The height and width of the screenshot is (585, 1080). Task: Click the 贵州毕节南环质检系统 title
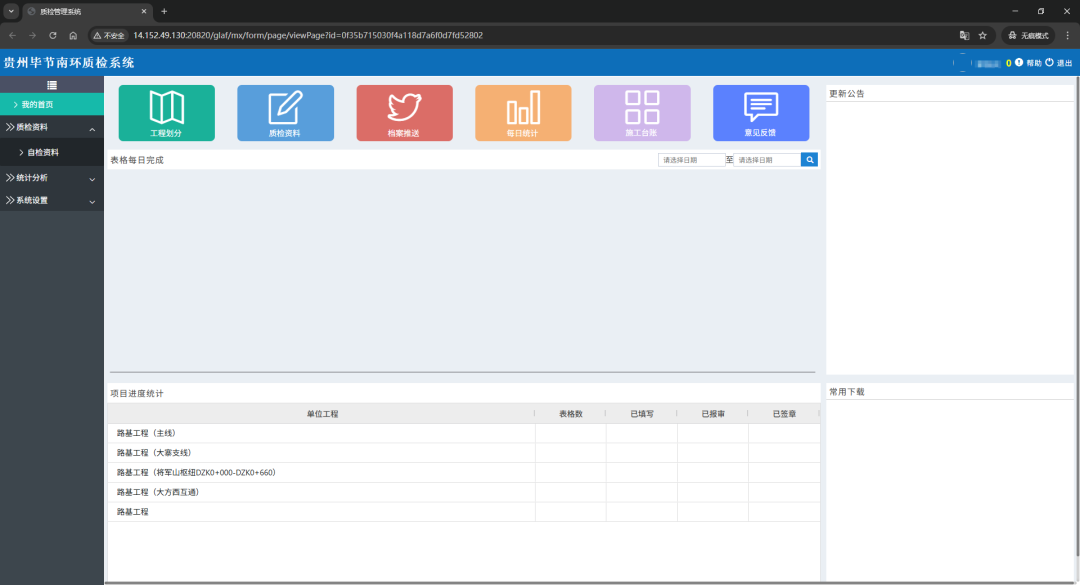point(69,63)
